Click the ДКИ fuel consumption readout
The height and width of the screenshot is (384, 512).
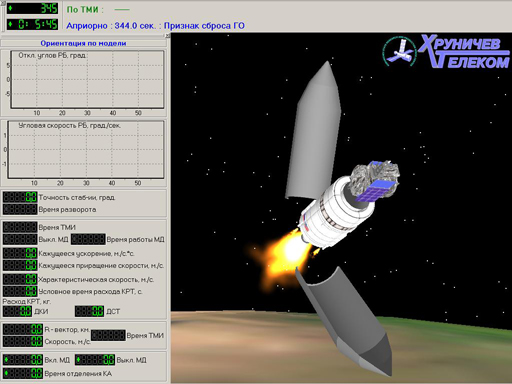pos(17,311)
